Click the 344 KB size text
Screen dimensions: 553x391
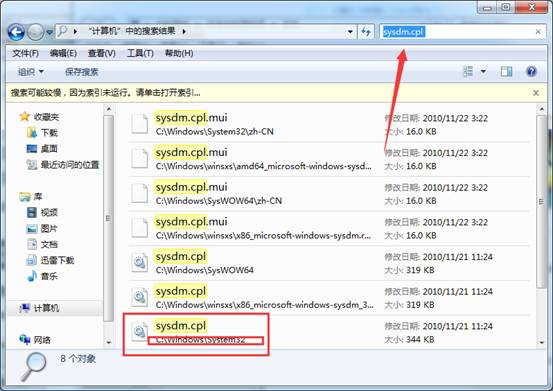click(420, 340)
